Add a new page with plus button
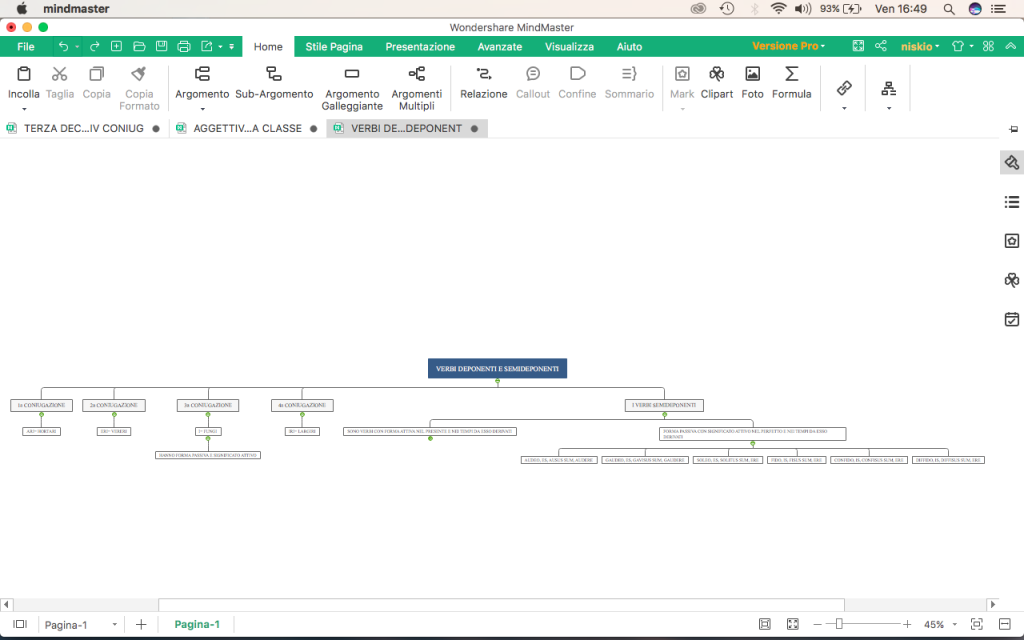The image size is (1024, 640). (141, 624)
